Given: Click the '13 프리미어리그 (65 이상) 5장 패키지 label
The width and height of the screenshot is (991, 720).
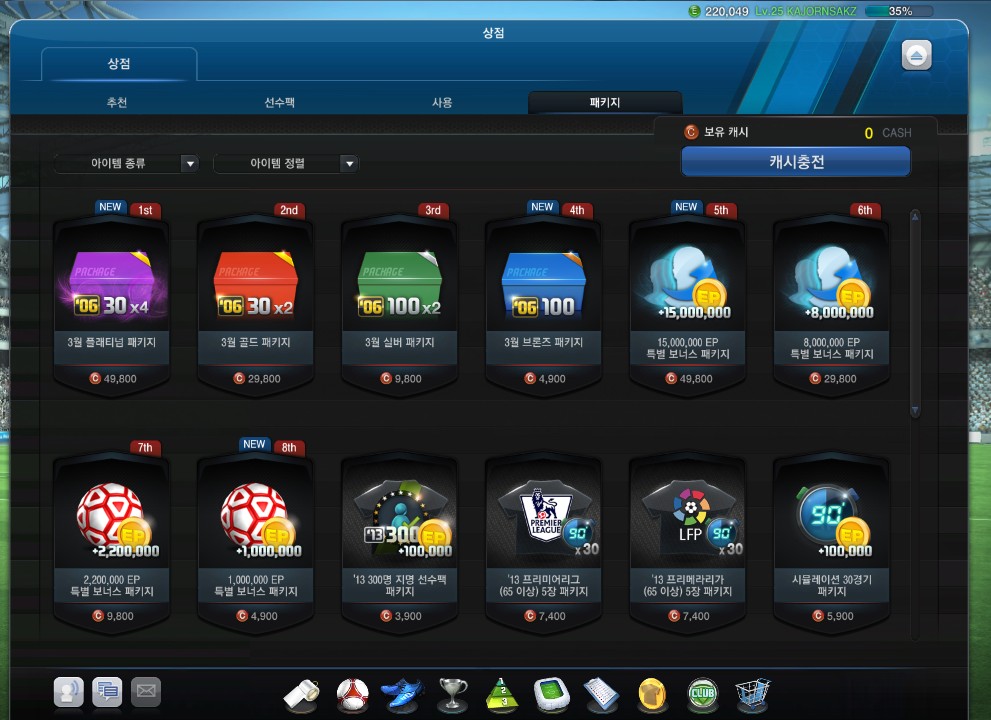Looking at the screenshot, I should (544, 585).
